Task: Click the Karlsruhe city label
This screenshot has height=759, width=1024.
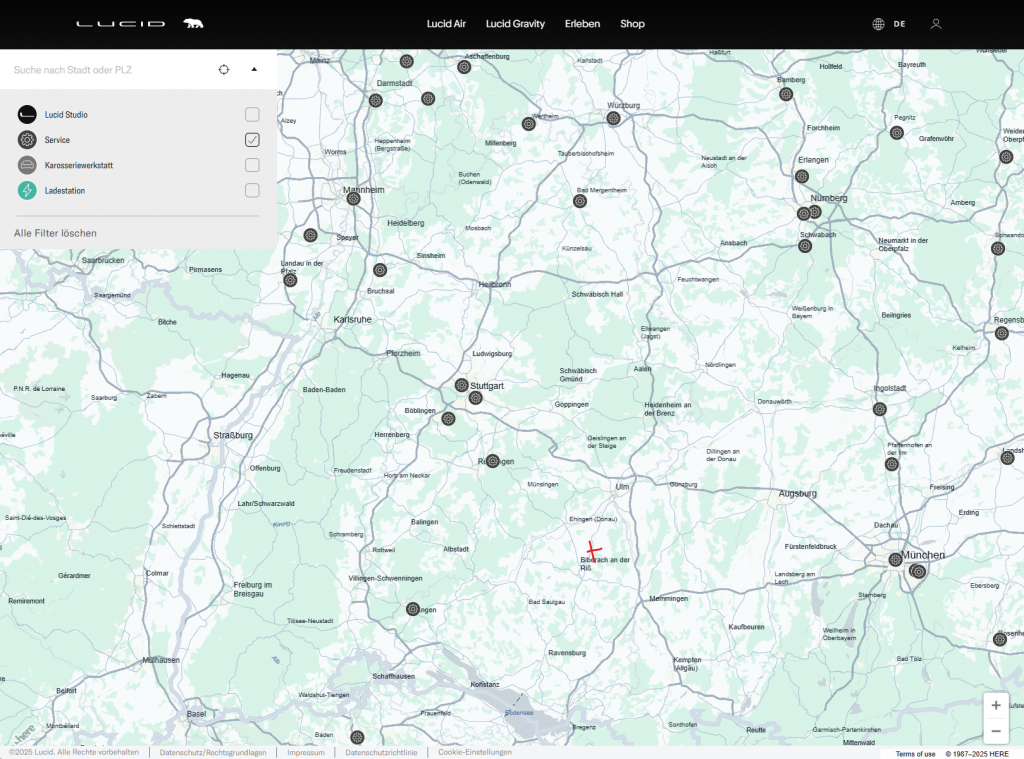Action: coord(353,319)
